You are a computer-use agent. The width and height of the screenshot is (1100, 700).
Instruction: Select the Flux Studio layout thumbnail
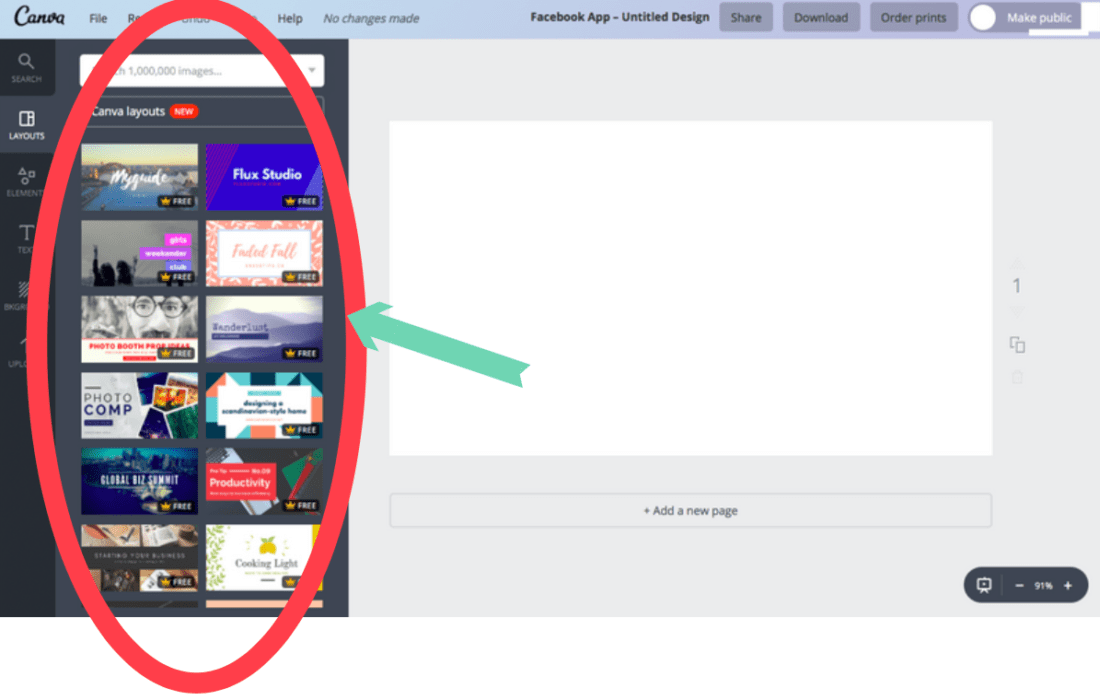click(x=264, y=177)
